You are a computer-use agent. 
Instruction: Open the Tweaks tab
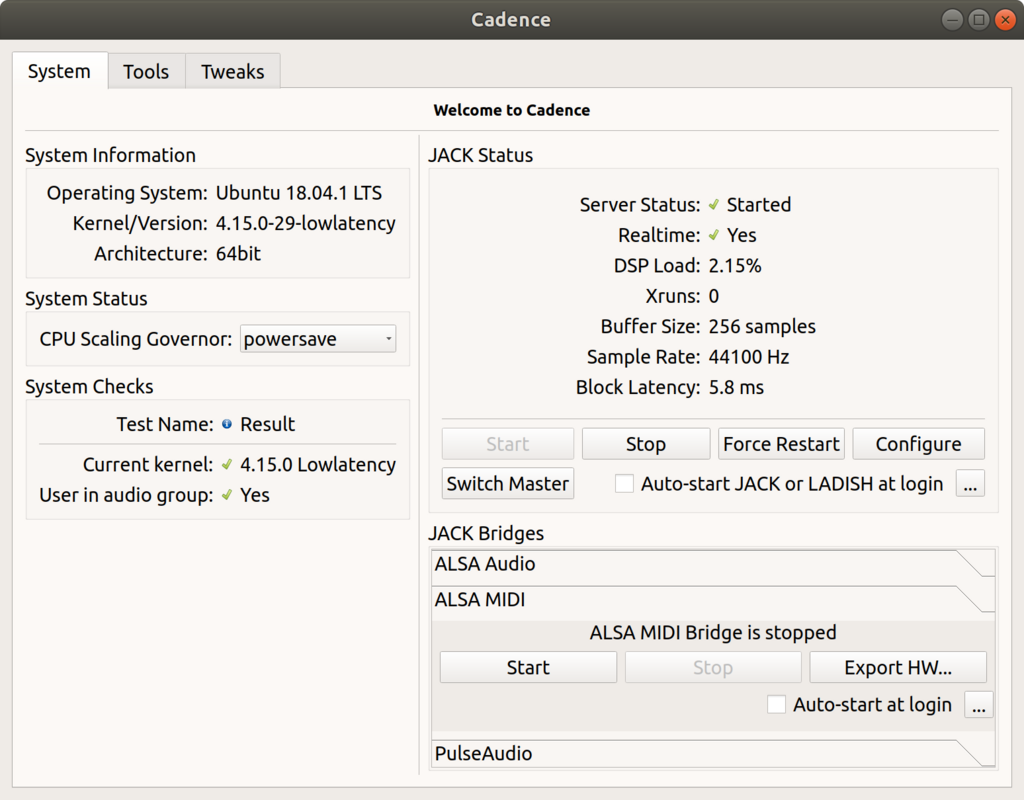point(233,72)
